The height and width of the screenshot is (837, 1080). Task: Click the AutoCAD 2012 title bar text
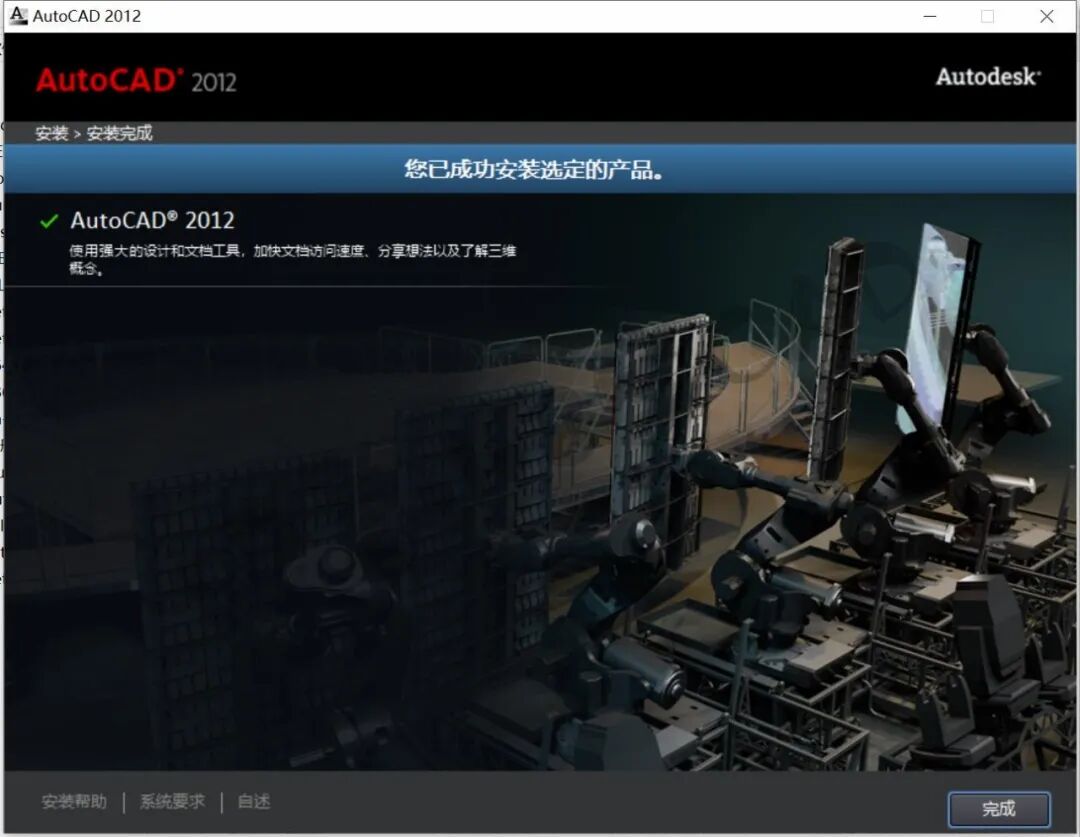(x=87, y=16)
